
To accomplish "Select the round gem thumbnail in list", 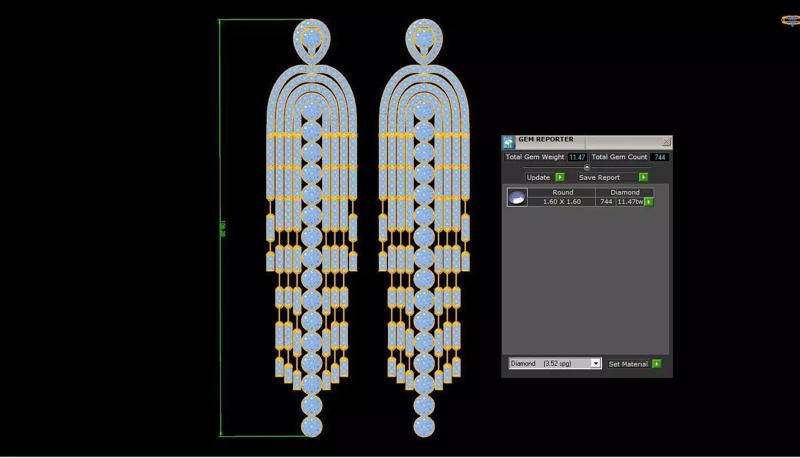I will point(517,197).
